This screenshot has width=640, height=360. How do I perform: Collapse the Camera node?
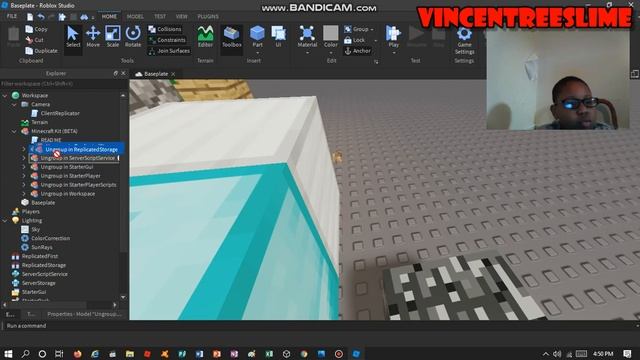click(x=15, y=104)
